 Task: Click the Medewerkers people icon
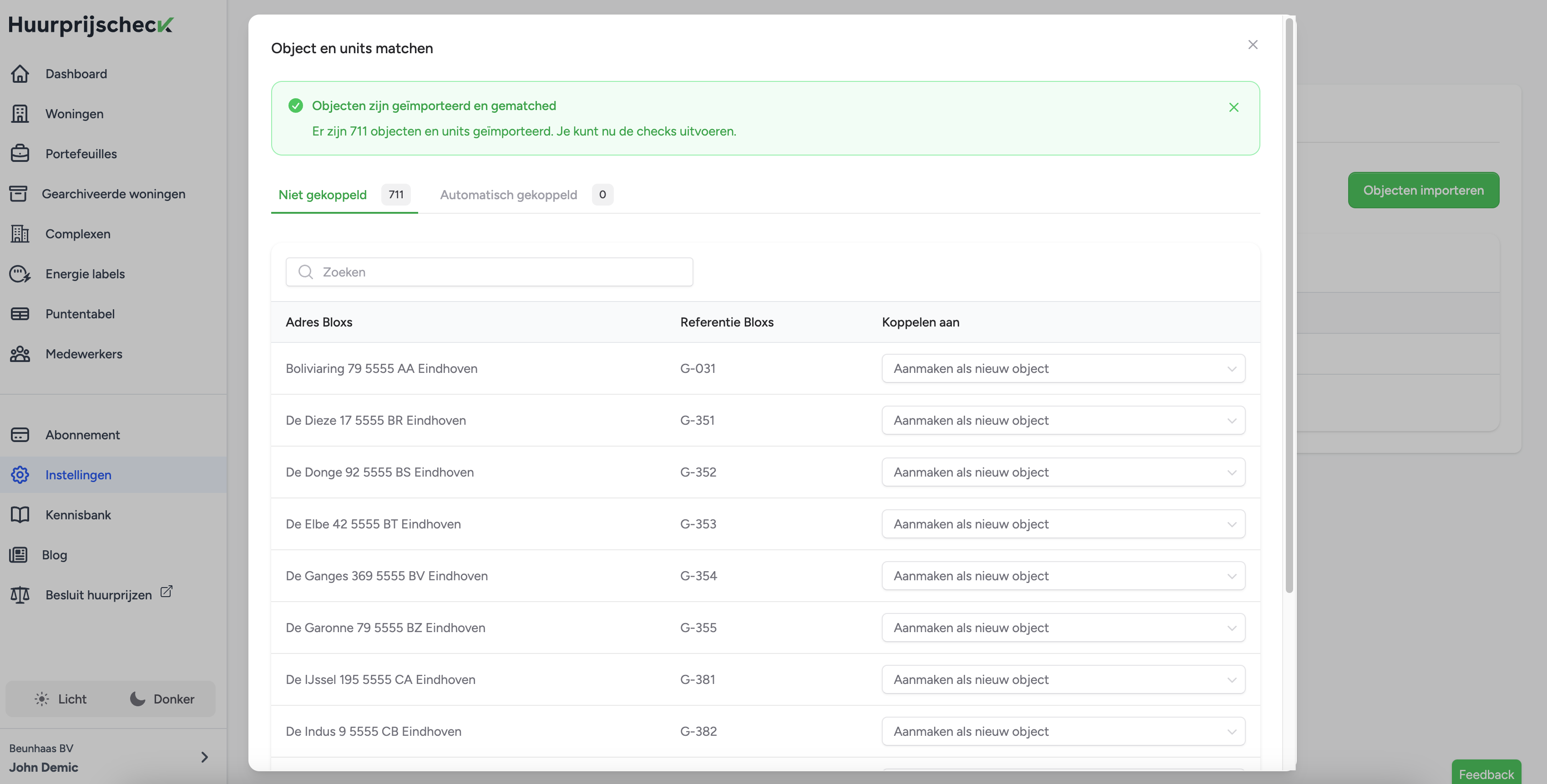[x=20, y=354]
